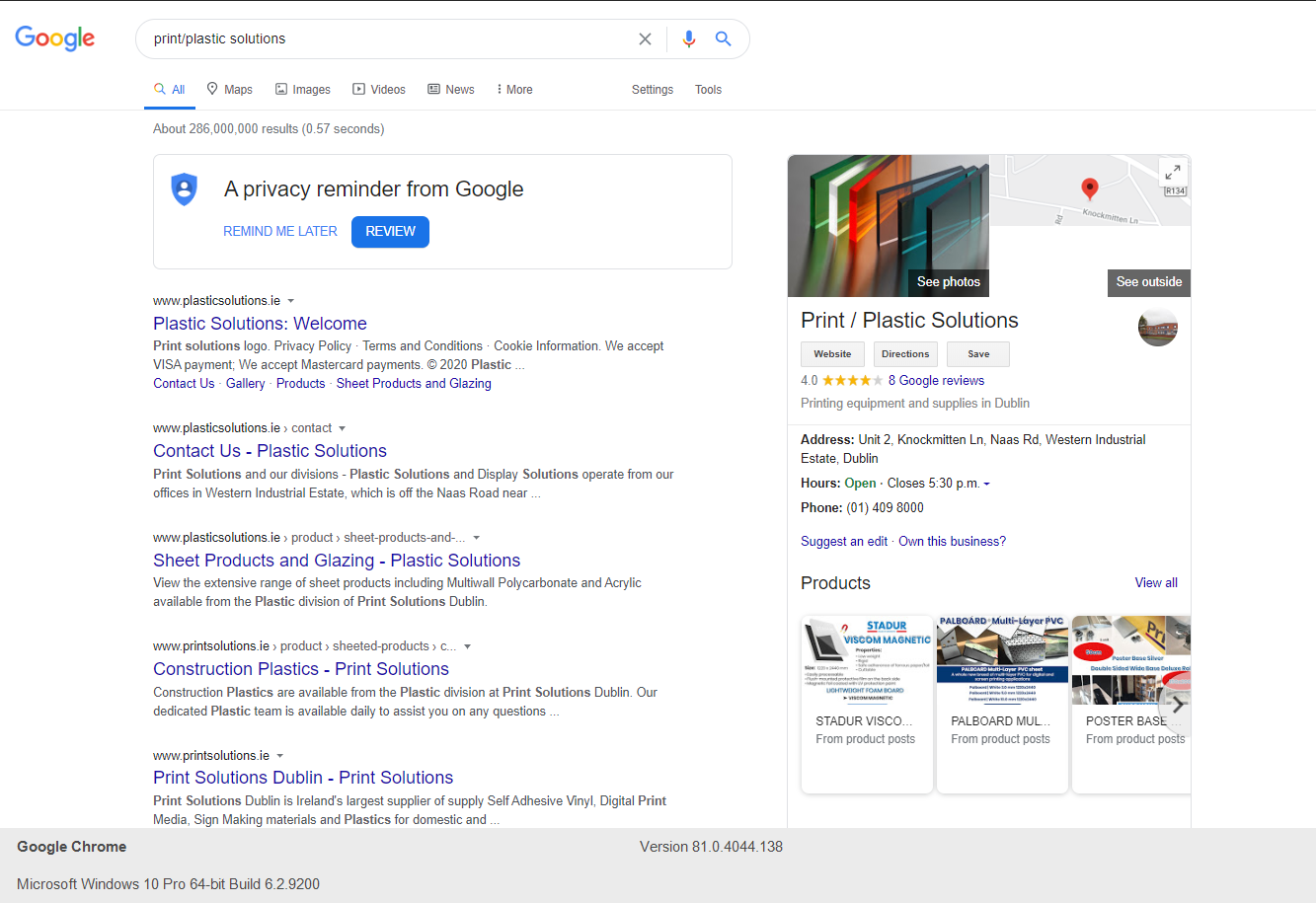Screen dimensions: 1316x903
Task: Open the Contact Us sitelink
Action: [x=184, y=383]
